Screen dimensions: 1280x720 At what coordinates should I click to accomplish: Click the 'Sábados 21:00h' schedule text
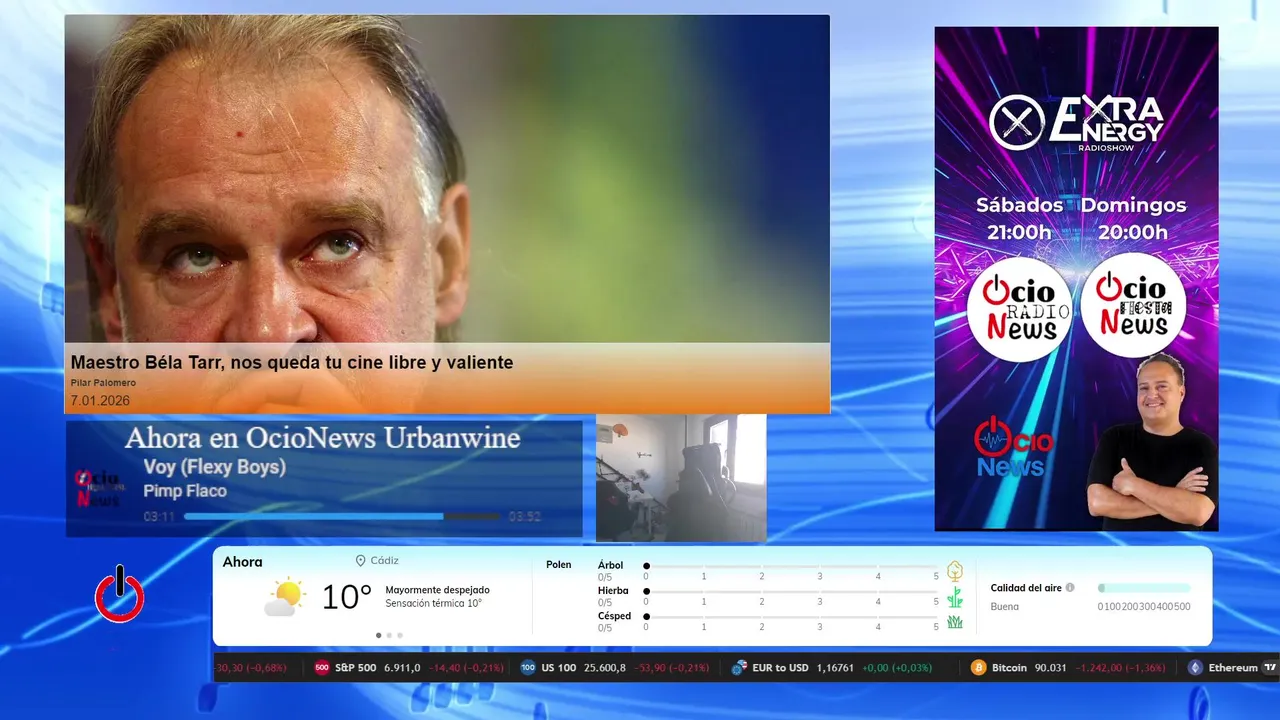click(x=1019, y=218)
